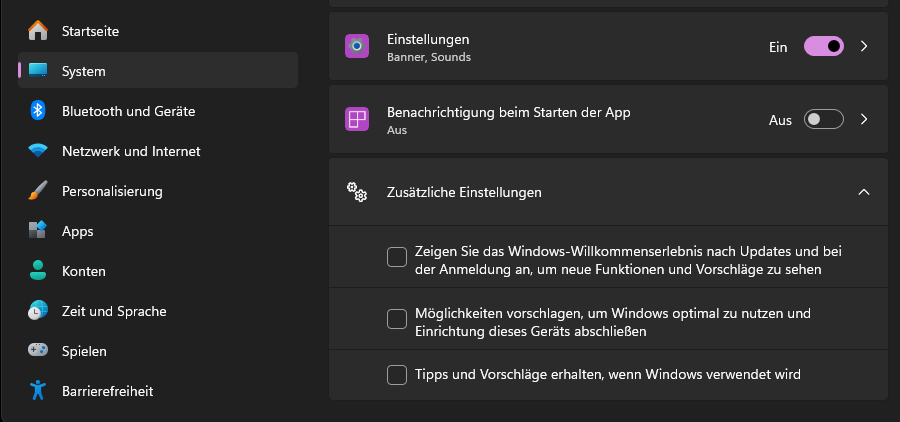Image resolution: width=900 pixels, height=422 pixels.
Task: Select the System menu item
Action: (x=158, y=71)
